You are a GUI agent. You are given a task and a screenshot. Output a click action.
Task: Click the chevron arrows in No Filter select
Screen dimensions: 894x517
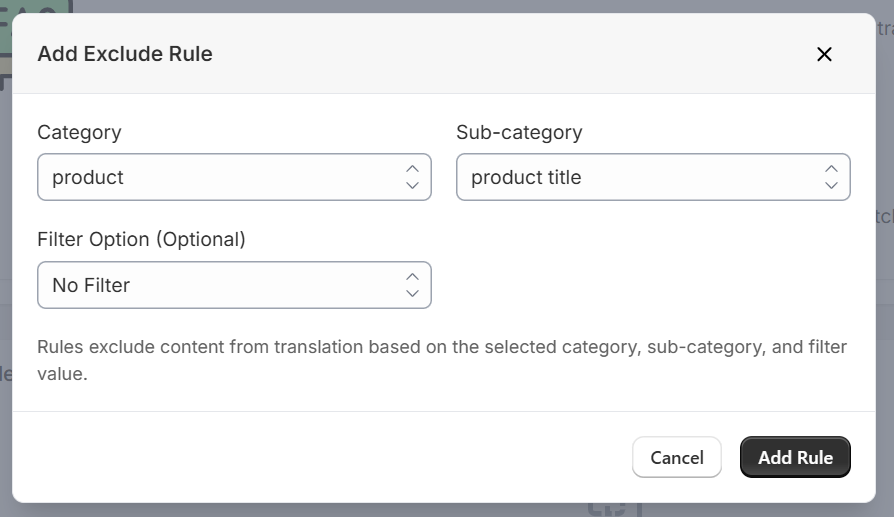(412, 285)
